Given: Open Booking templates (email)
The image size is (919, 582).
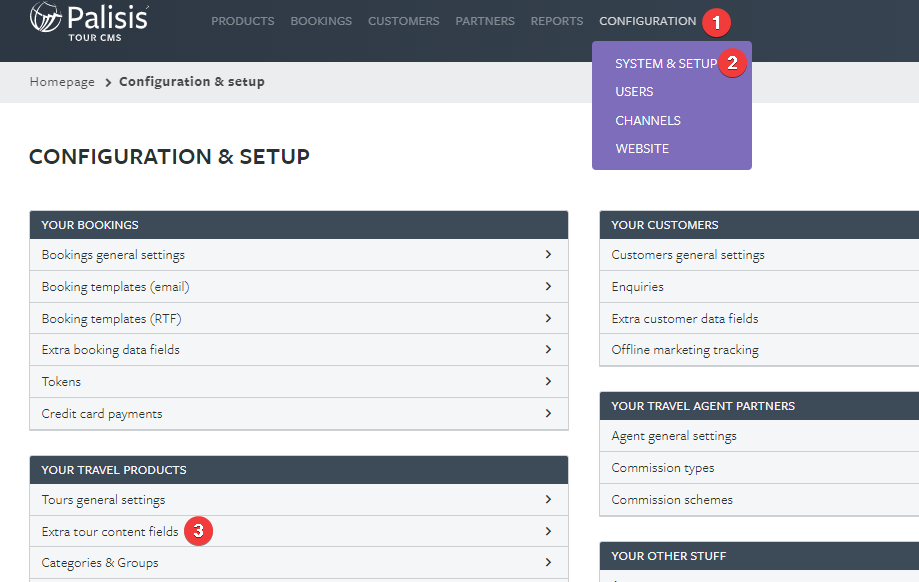Looking at the screenshot, I should tap(299, 287).
